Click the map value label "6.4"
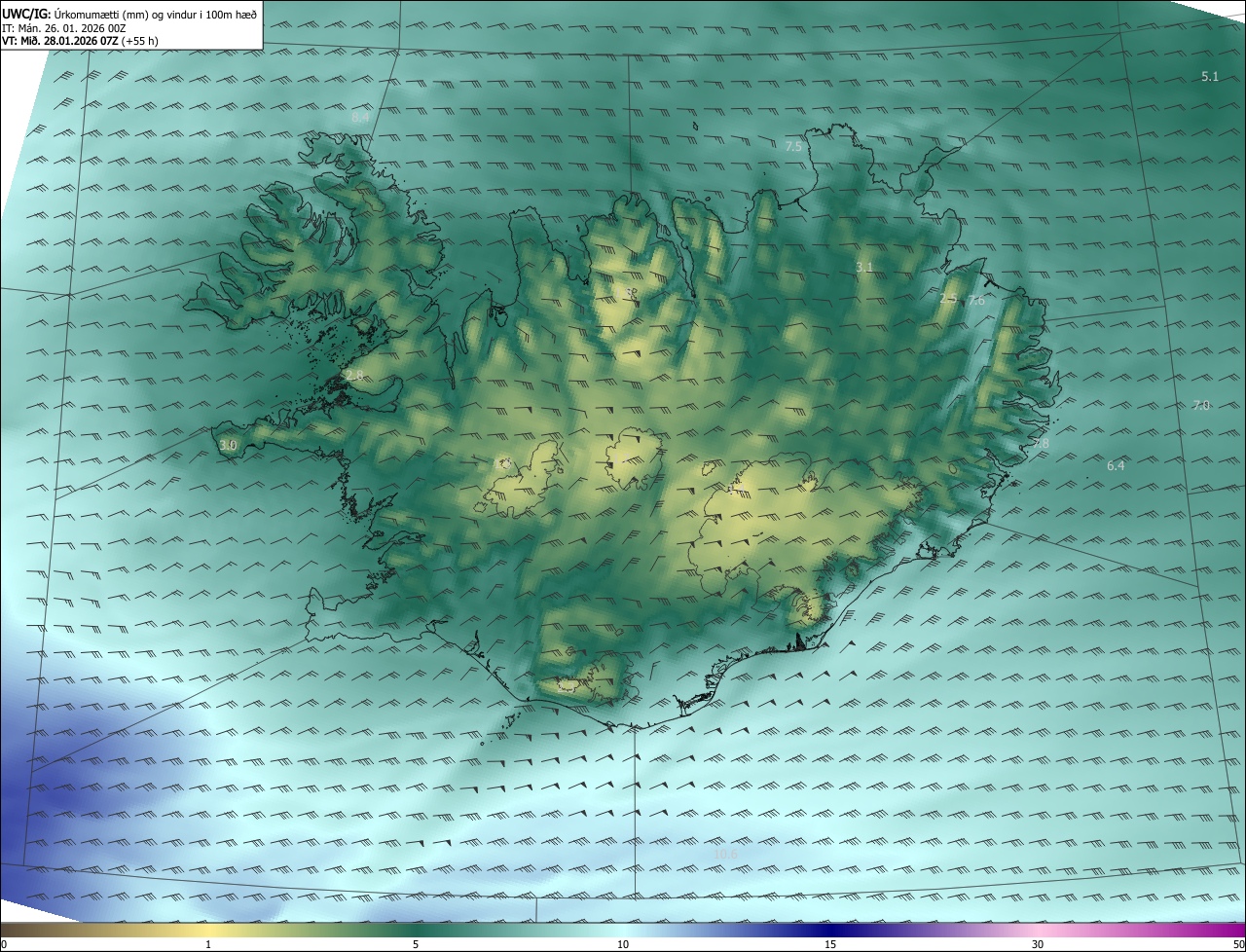The image size is (1246, 952). (1116, 465)
